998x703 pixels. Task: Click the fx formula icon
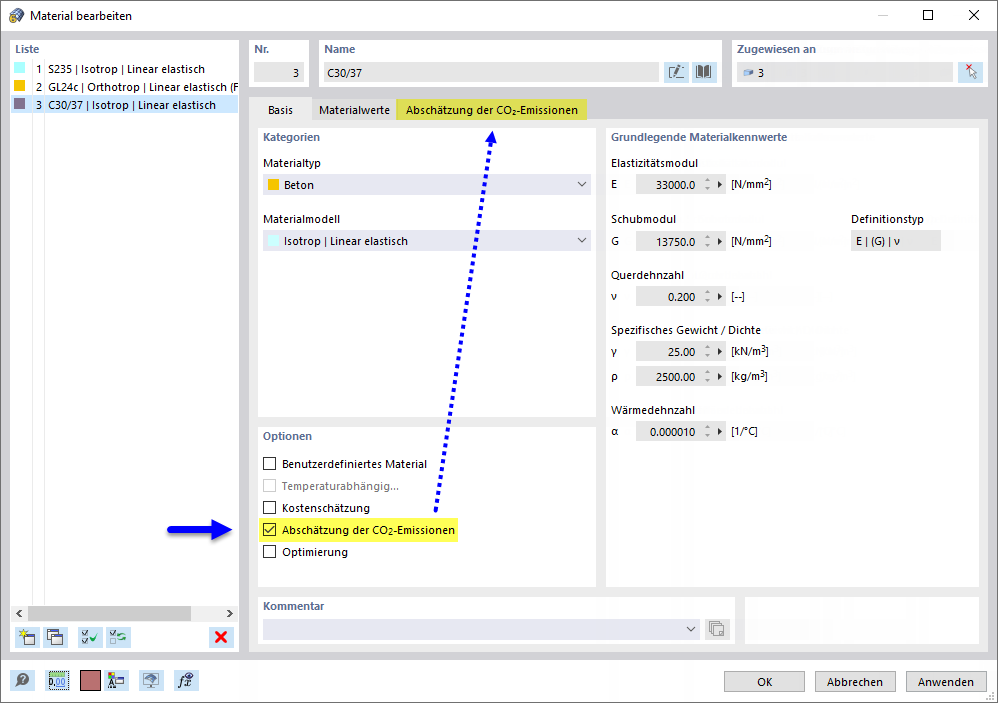186,681
